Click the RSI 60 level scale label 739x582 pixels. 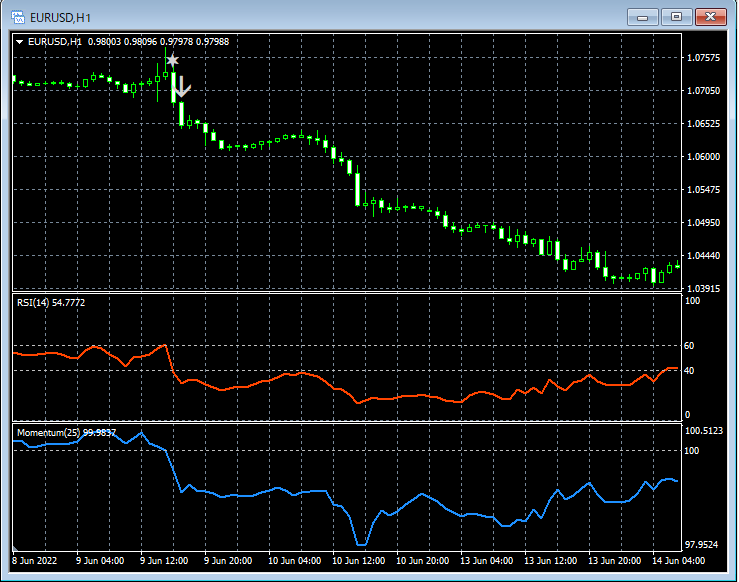[x=690, y=346]
